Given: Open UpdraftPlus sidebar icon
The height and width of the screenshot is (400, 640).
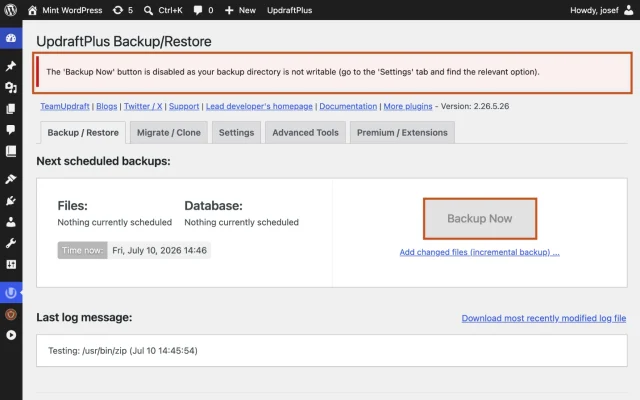Looking at the screenshot, I should 11,293.
